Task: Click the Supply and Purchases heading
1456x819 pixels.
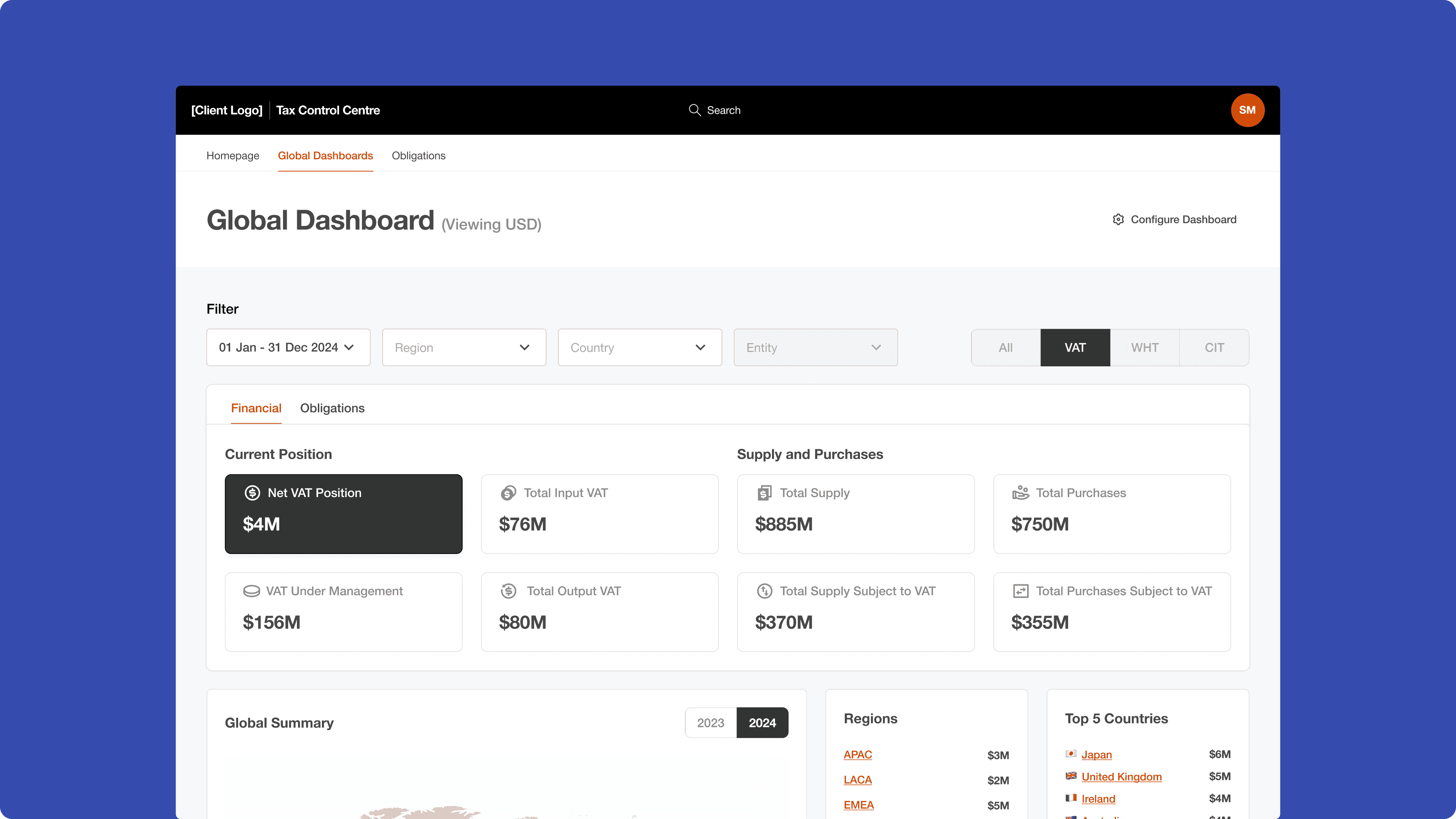Action: [810, 454]
